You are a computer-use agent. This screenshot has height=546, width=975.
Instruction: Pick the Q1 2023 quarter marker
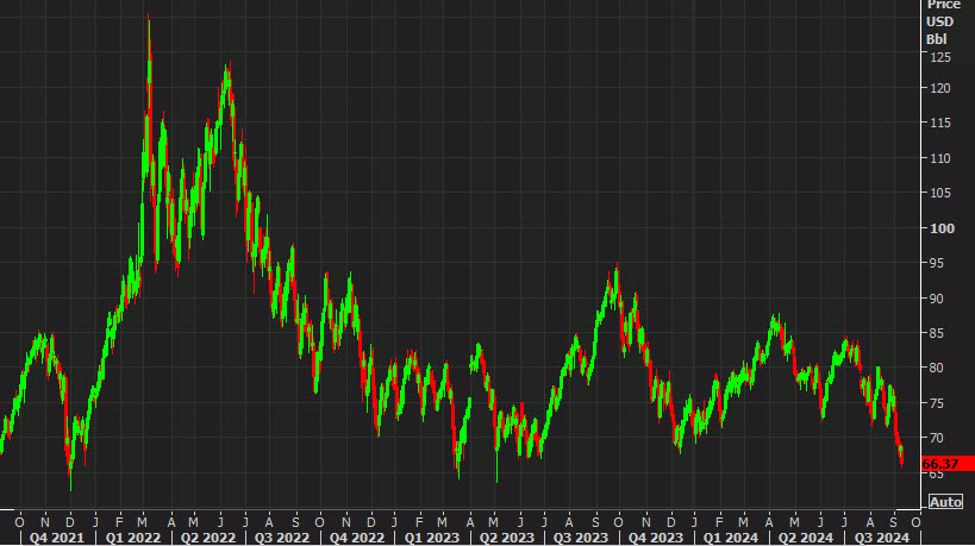coord(432,537)
